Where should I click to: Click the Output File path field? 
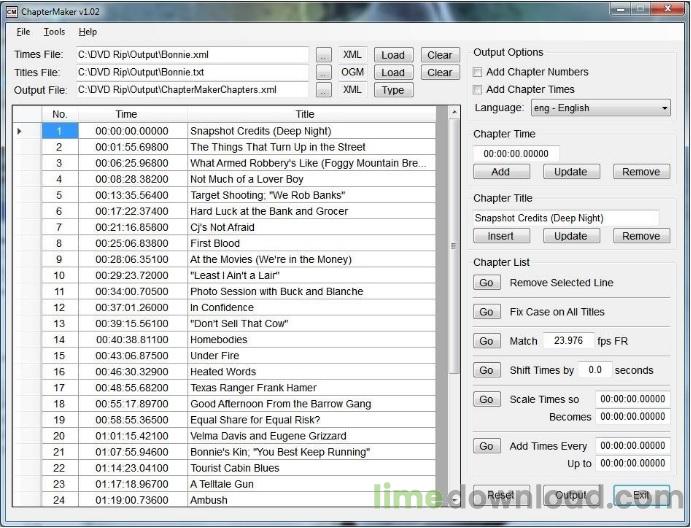pos(192,90)
